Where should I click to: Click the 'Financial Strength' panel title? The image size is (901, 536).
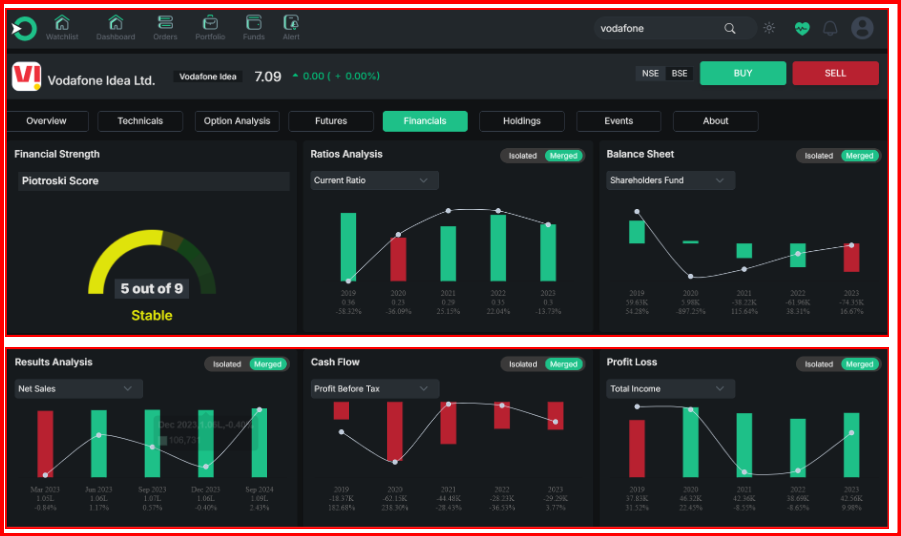(x=57, y=154)
